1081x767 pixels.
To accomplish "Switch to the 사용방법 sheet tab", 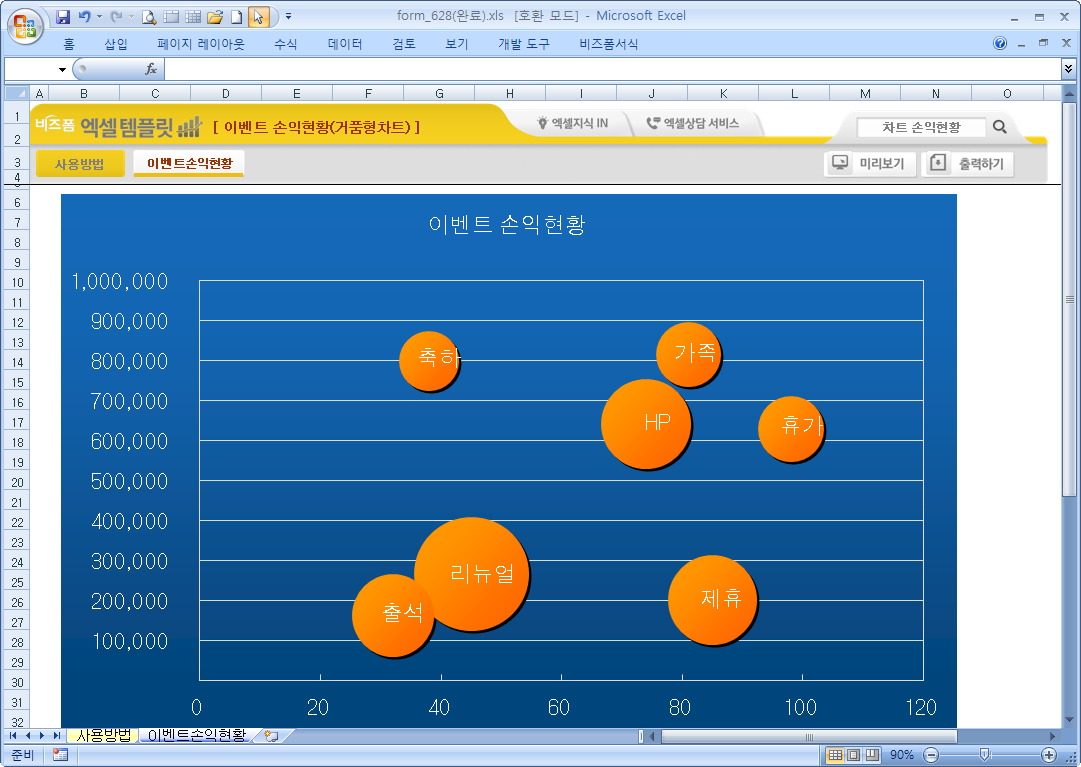I will pyautogui.click(x=104, y=736).
